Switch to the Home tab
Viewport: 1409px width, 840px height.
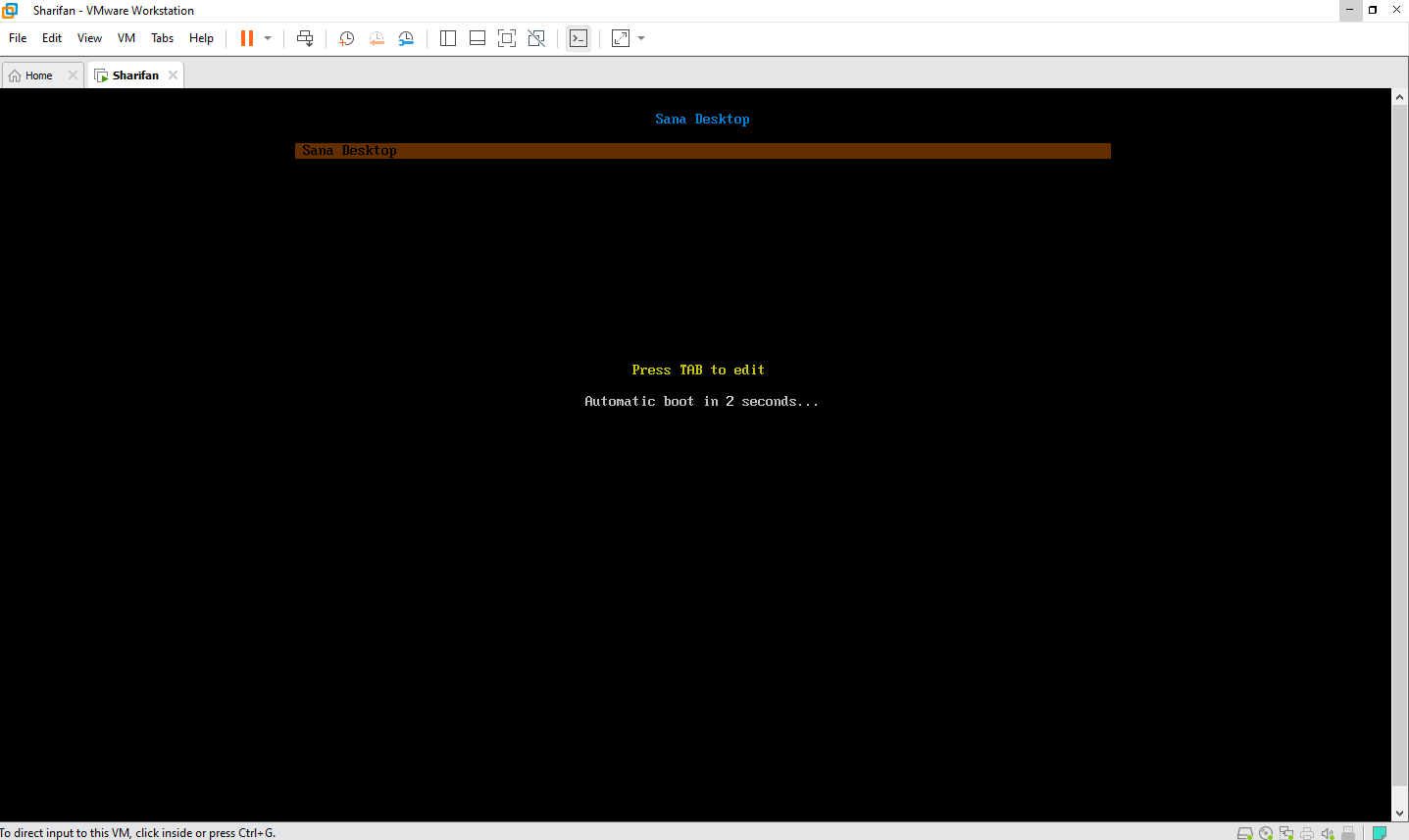pyautogui.click(x=39, y=75)
